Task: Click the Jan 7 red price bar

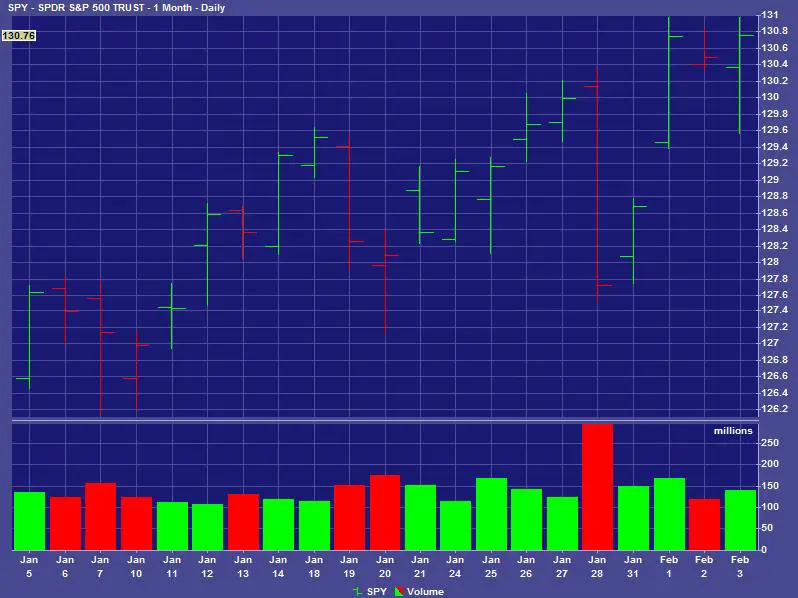Action: pos(101,348)
